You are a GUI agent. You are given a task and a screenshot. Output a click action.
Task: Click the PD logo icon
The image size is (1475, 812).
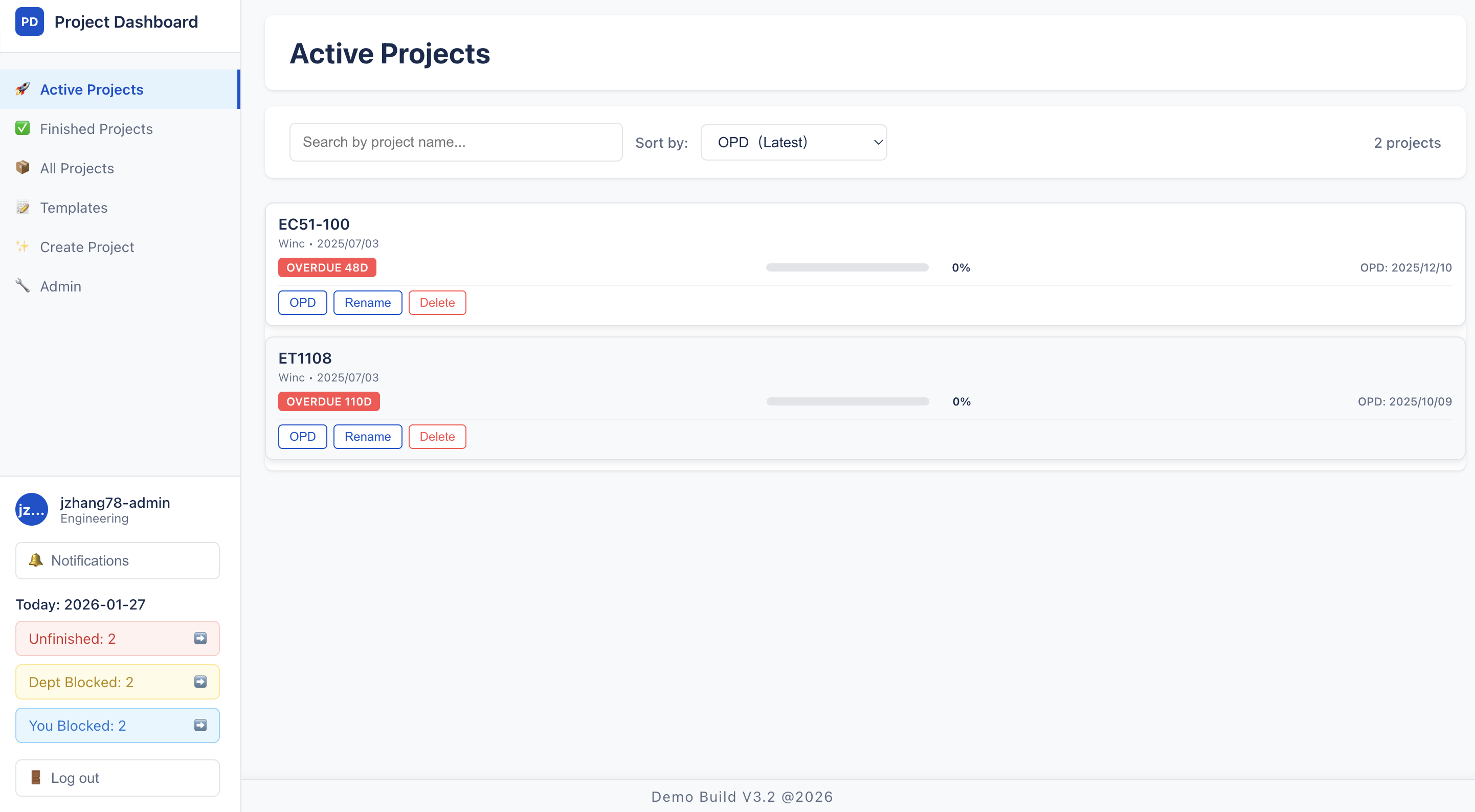coord(29,22)
